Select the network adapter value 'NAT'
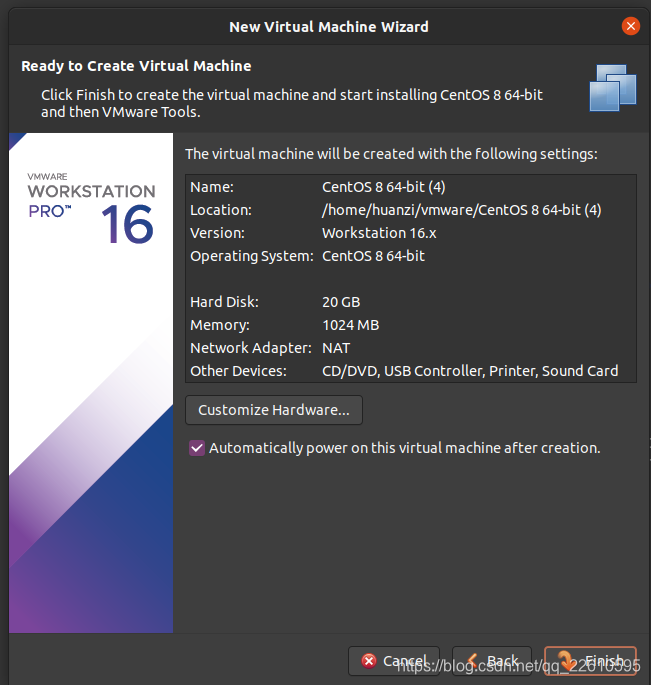The width and height of the screenshot is (651, 685). 336,348
